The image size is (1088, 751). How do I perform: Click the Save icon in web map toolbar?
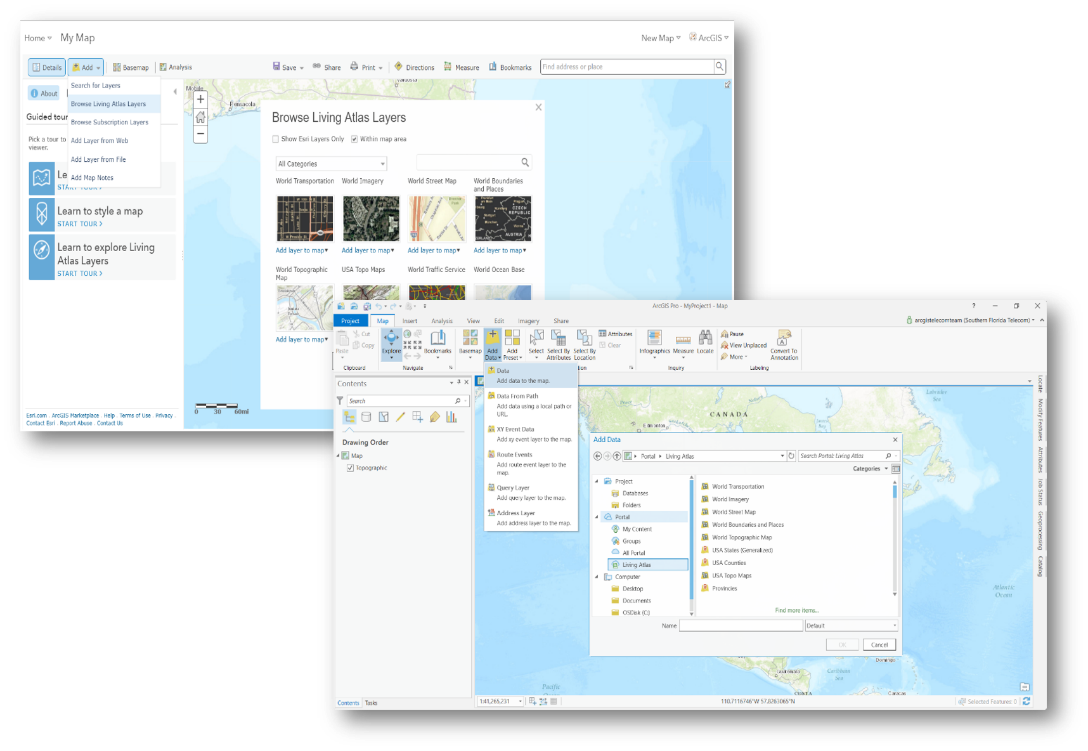pos(276,67)
